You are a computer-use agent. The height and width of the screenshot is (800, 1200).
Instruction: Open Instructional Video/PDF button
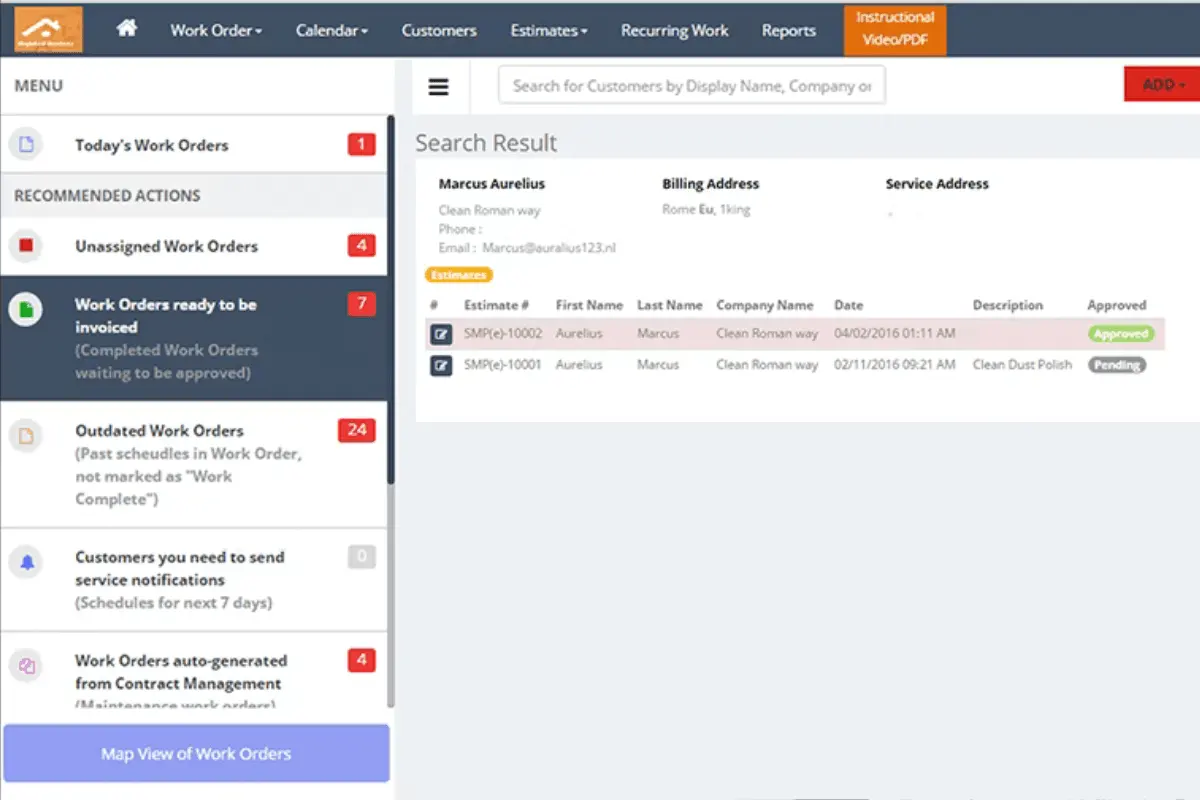(895, 29)
